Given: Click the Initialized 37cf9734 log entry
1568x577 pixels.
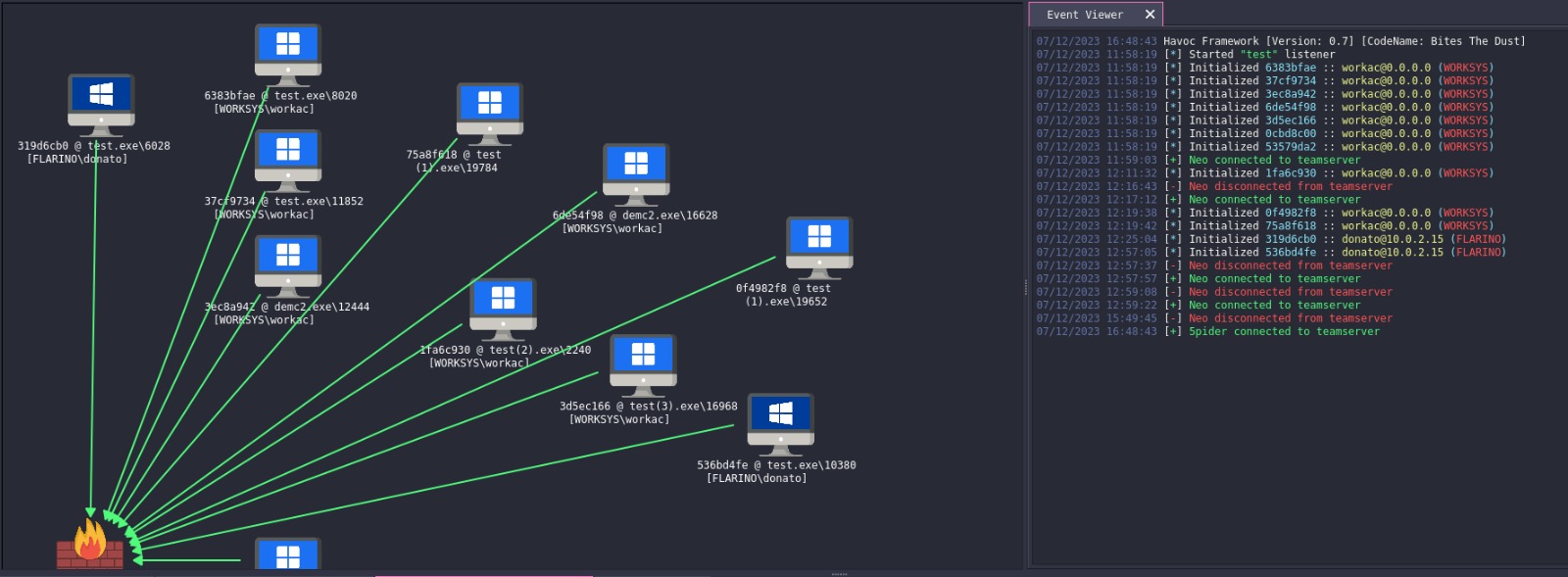Looking at the screenshot, I should tap(1265, 81).
